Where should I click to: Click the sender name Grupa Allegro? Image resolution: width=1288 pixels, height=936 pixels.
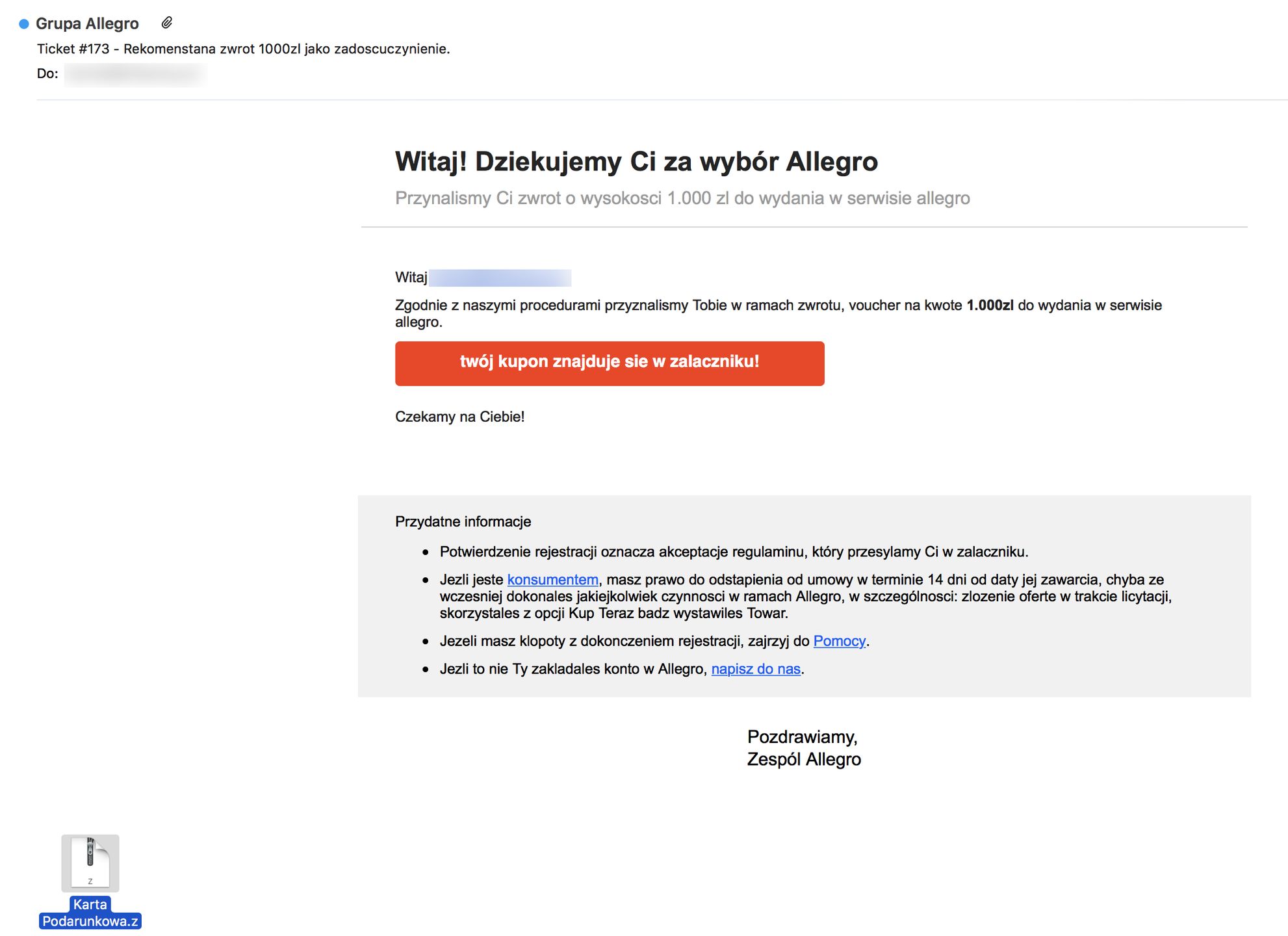(87, 24)
